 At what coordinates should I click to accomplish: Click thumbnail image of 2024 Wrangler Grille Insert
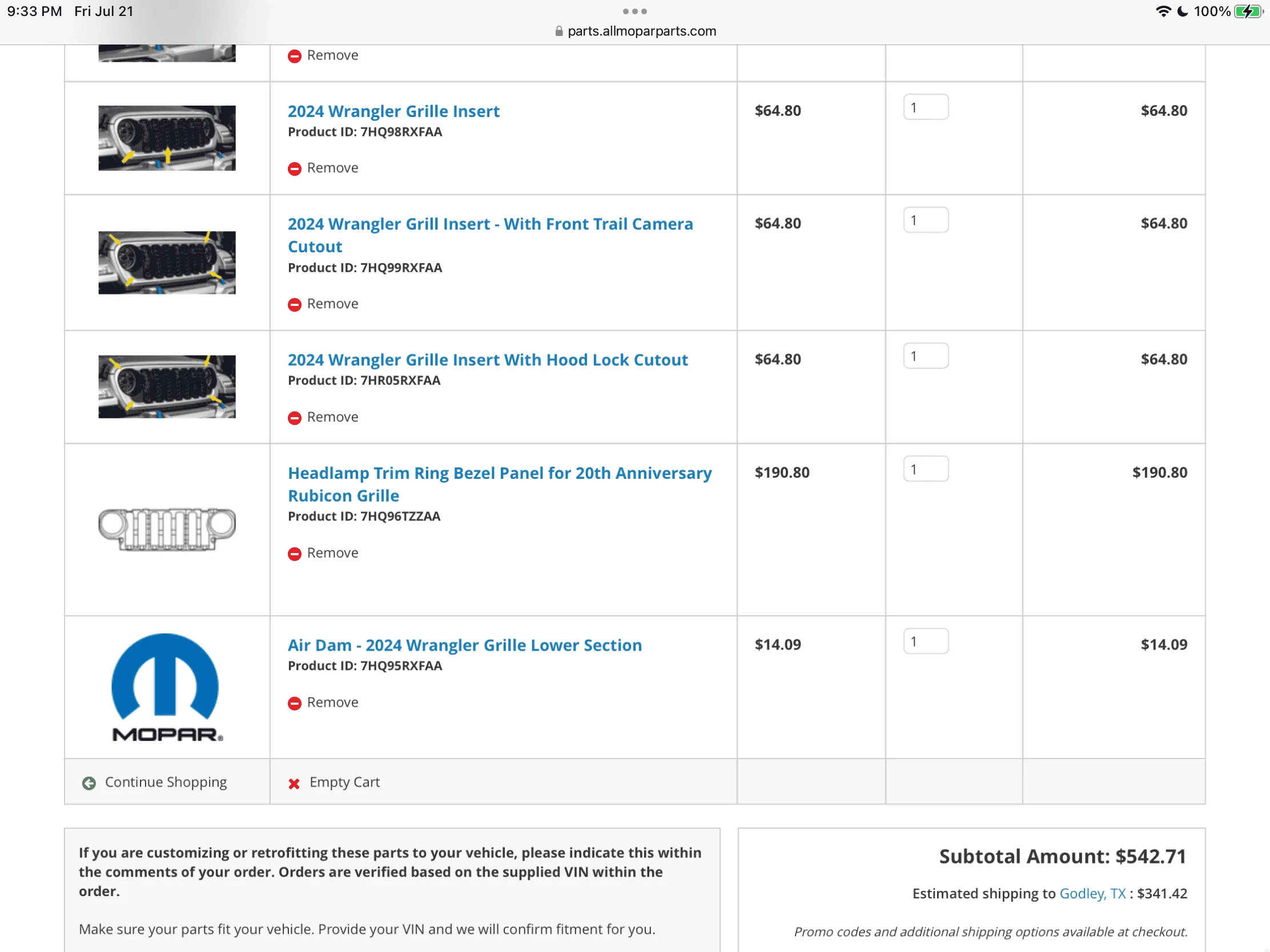coord(167,138)
